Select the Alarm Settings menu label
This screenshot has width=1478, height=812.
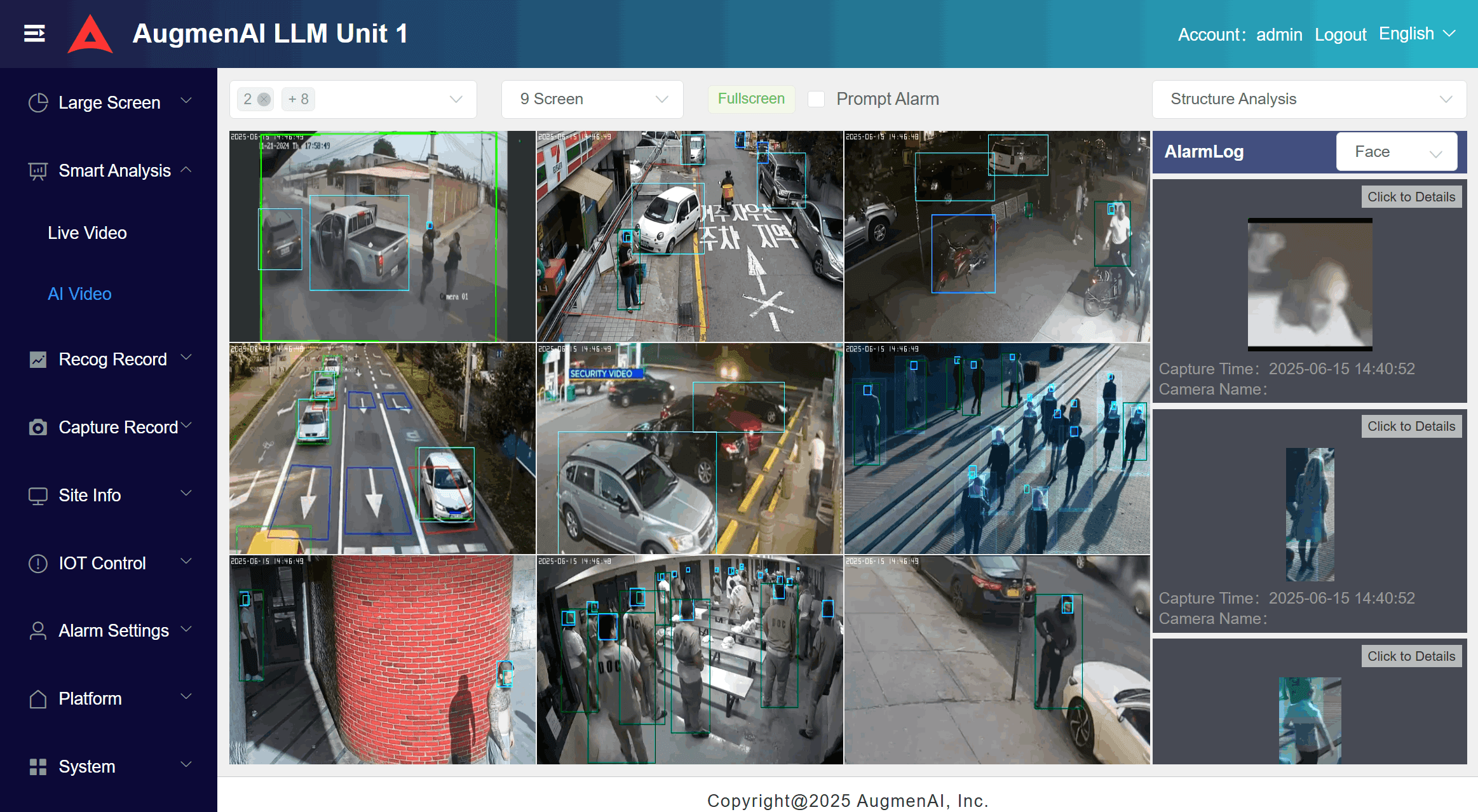tap(114, 631)
